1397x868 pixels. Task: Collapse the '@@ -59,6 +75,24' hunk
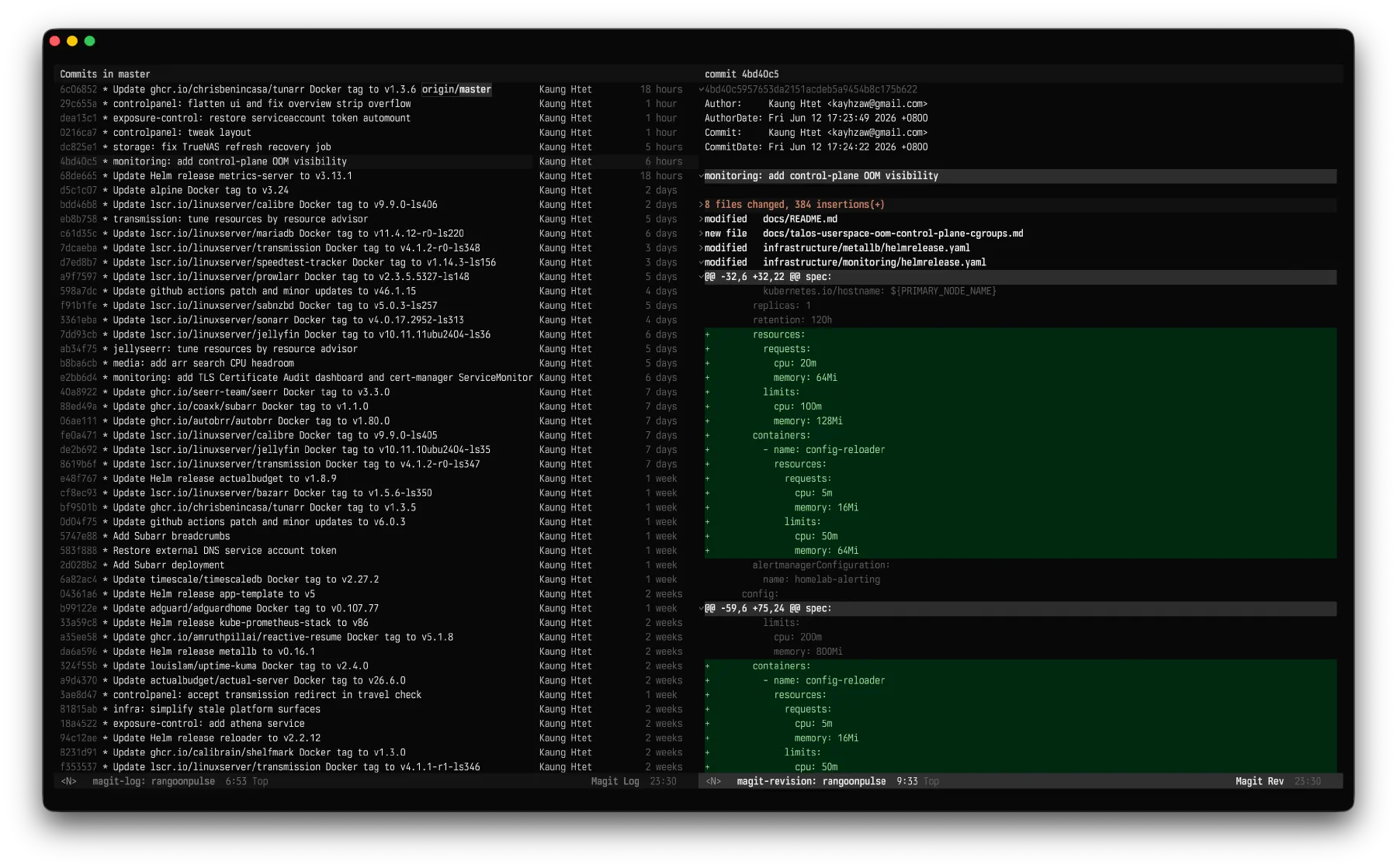[701, 609]
